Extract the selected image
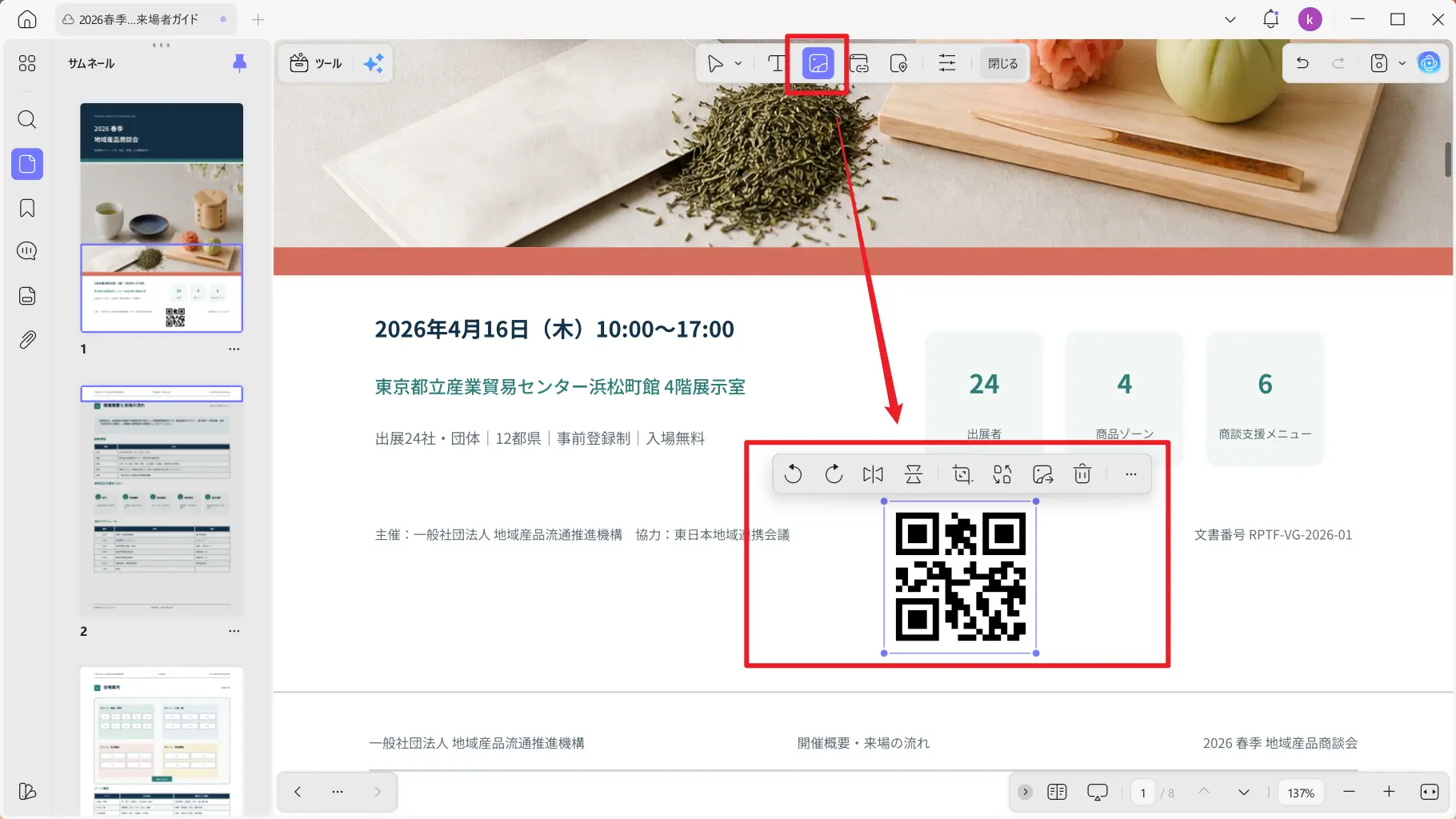1456x819 pixels. tap(1043, 474)
